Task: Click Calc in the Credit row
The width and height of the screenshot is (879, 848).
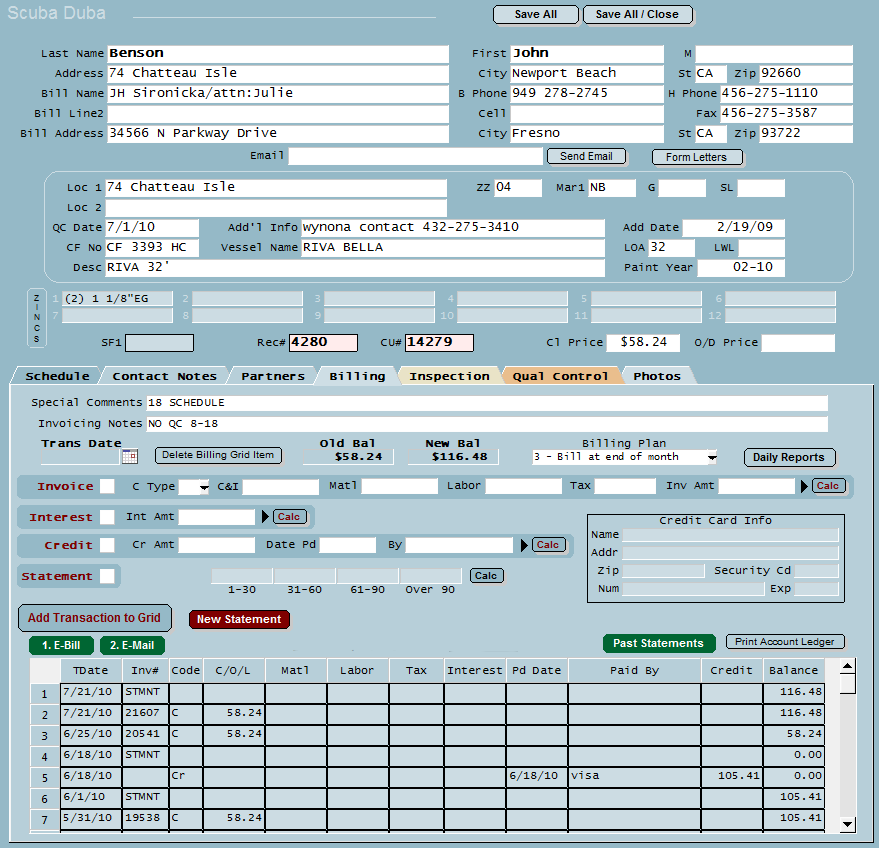Action: (548, 545)
